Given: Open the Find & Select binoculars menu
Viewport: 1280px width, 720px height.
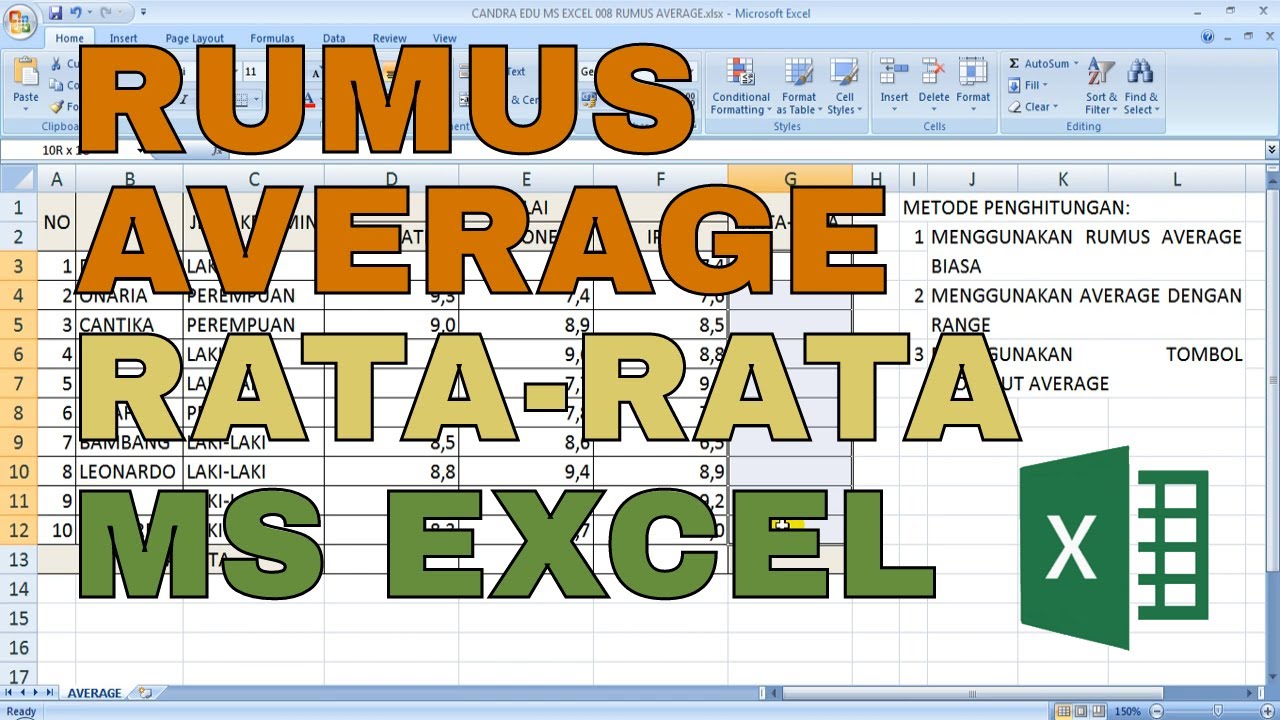Looking at the screenshot, I should [x=1141, y=86].
